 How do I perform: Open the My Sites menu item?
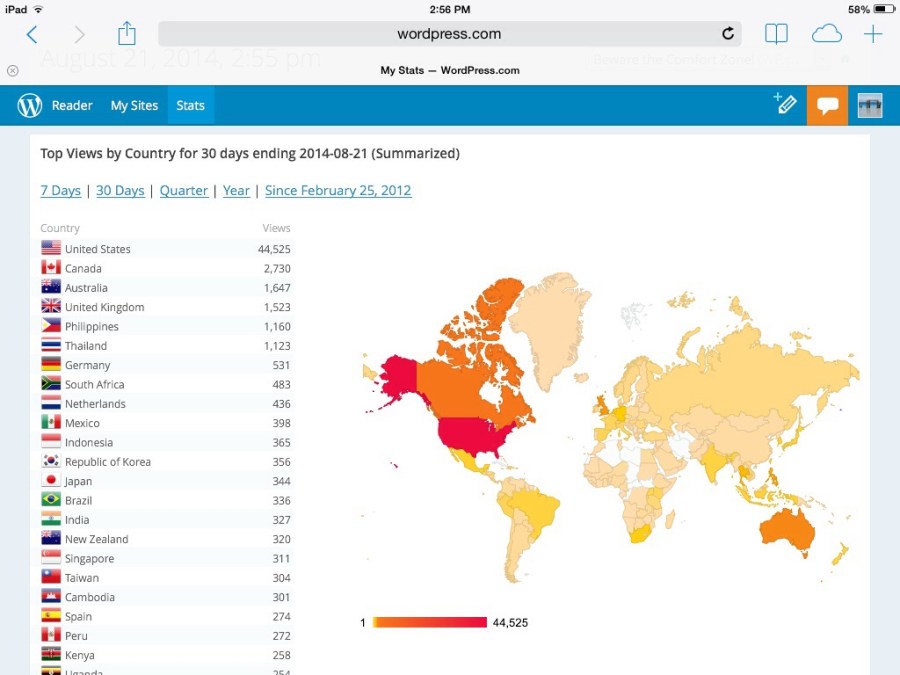pos(134,105)
